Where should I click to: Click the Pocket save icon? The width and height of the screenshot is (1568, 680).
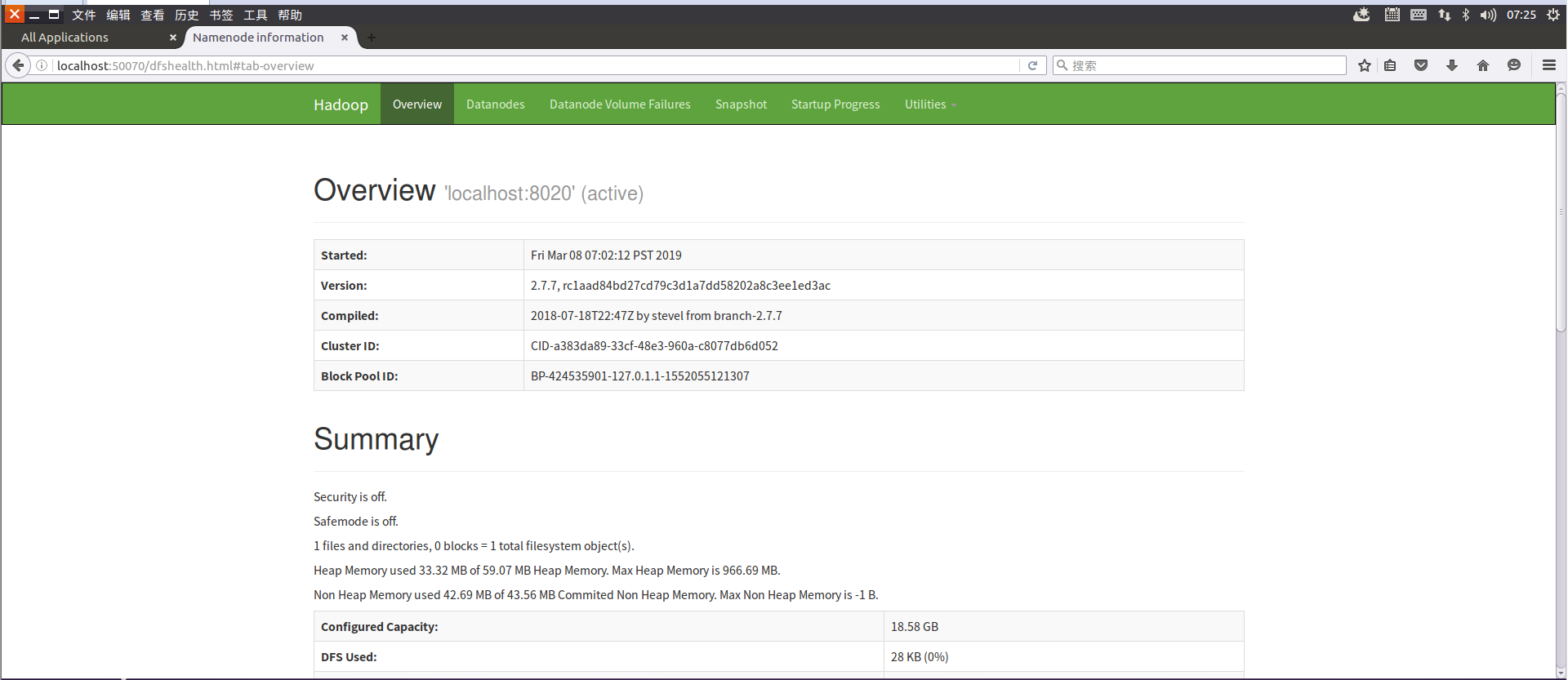(x=1421, y=65)
